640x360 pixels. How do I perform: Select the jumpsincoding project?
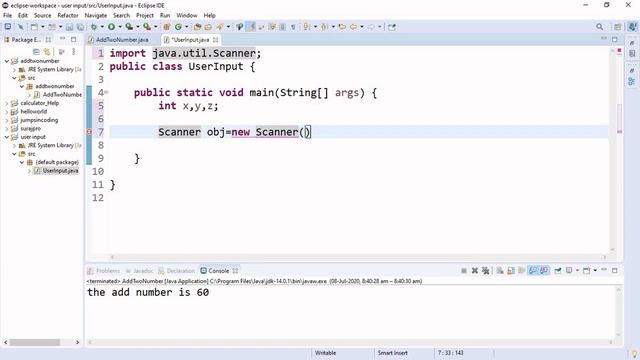pos(39,120)
